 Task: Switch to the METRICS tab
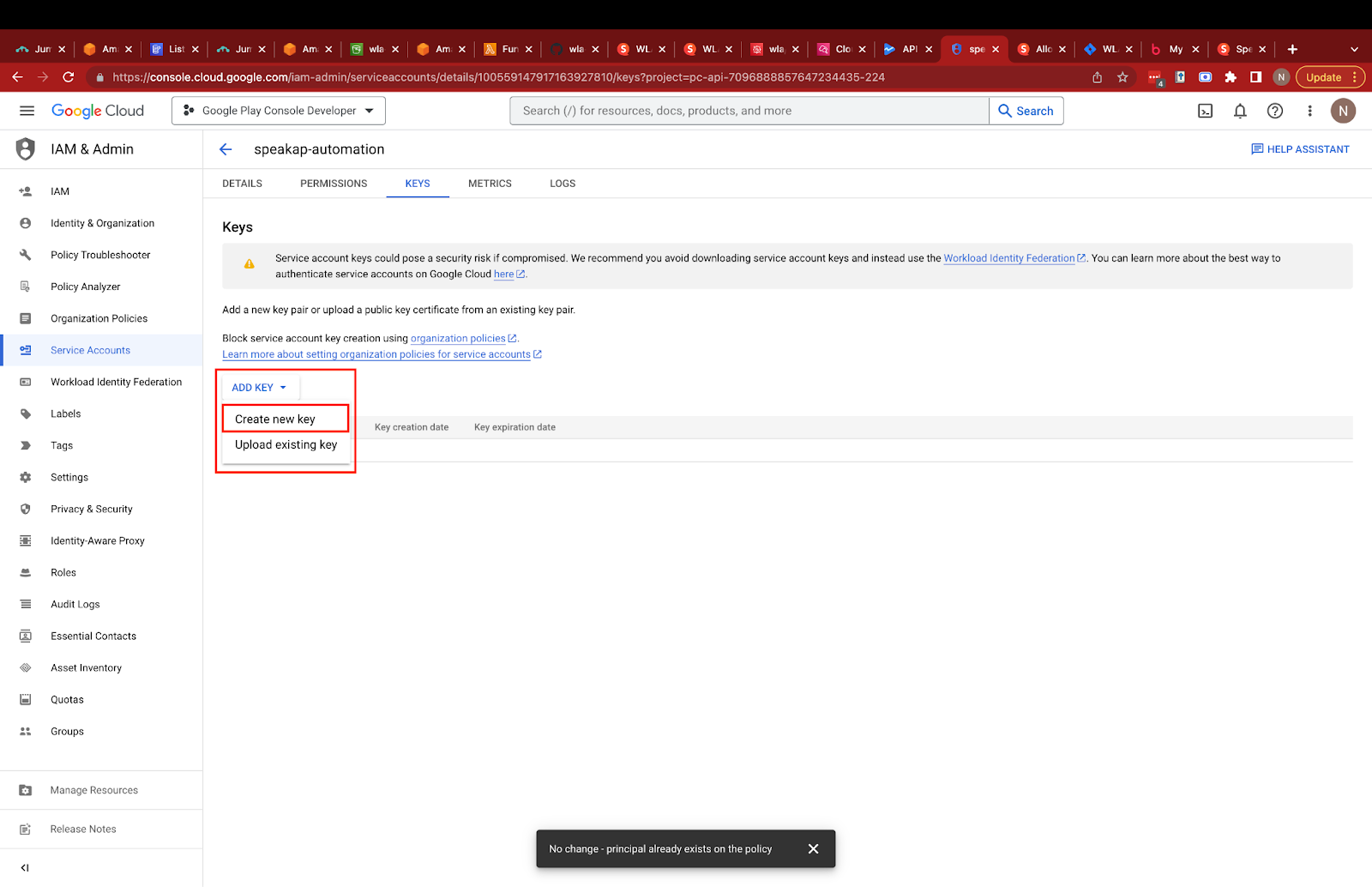pos(490,184)
